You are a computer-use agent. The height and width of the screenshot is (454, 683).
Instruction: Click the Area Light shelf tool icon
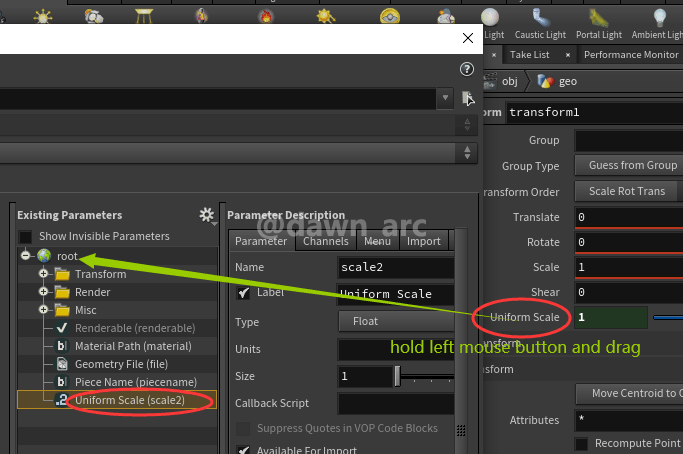point(144,16)
